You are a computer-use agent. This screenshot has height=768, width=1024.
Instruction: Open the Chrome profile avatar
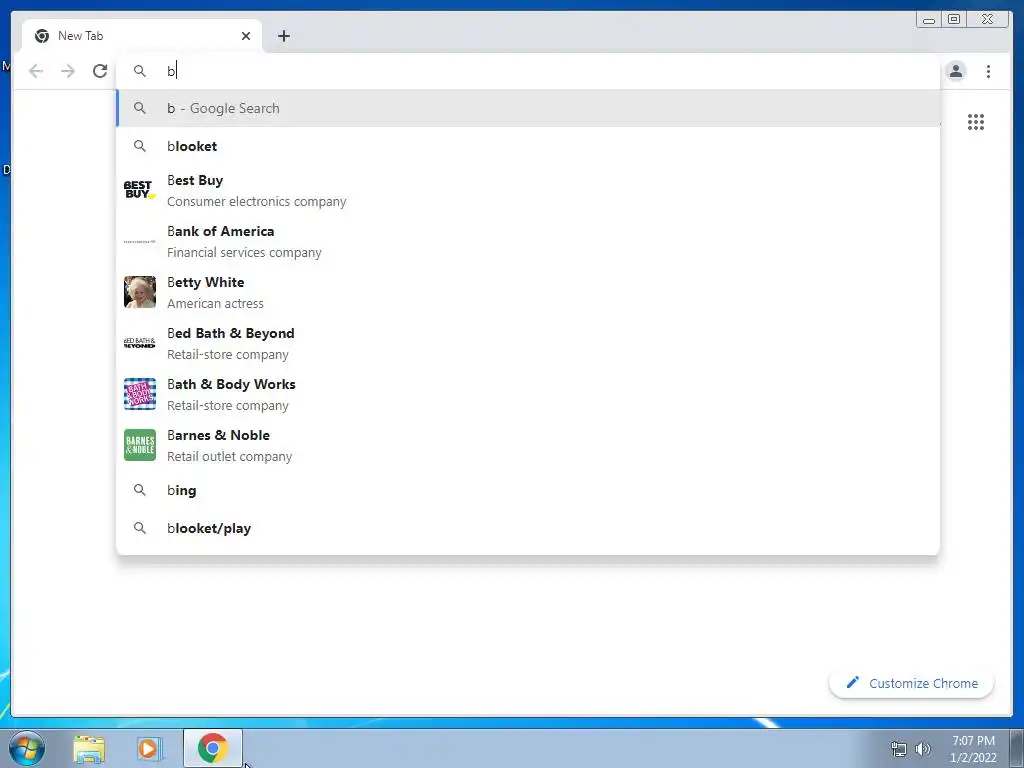point(955,71)
